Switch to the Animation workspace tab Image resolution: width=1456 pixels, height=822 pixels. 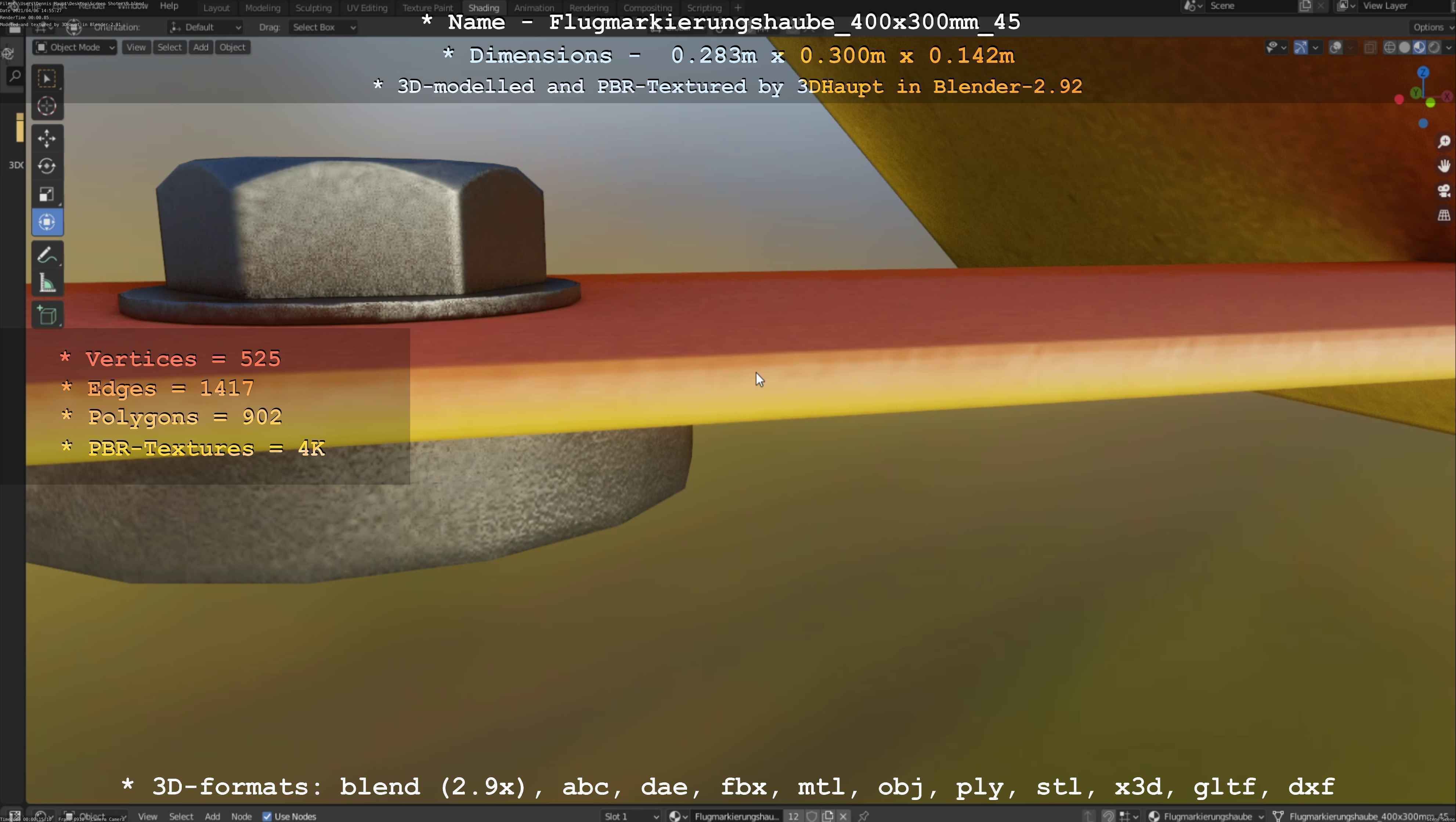(534, 8)
